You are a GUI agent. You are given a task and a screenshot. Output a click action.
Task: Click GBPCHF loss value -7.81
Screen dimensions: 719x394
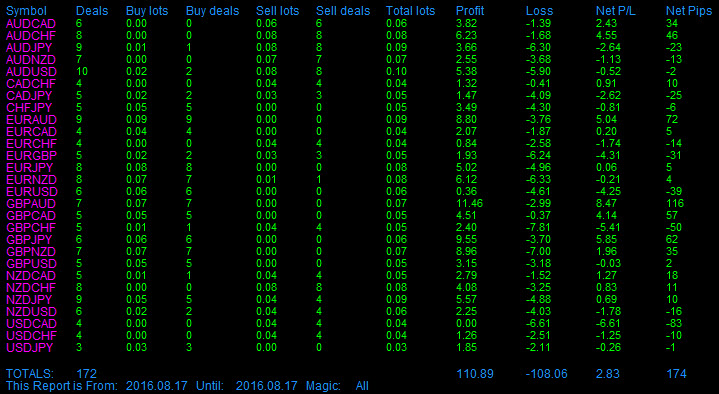(x=538, y=228)
